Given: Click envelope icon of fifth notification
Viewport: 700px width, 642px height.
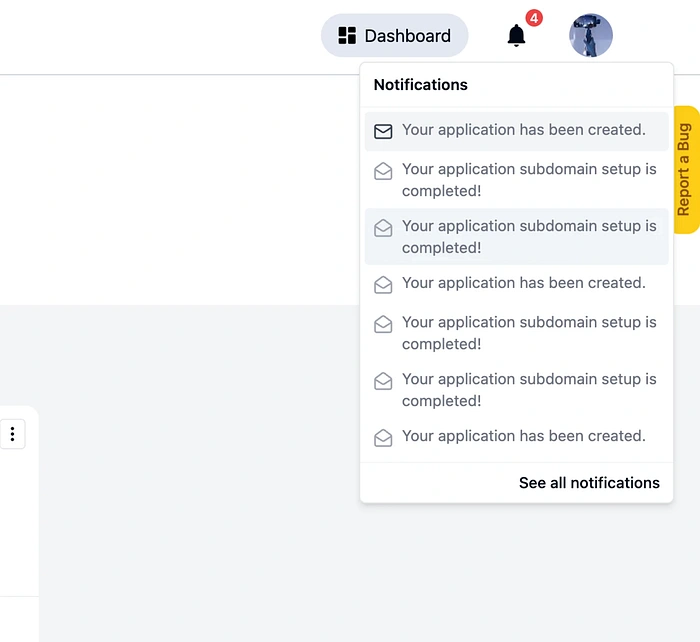Looking at the screenshot, I should point(383,324).
